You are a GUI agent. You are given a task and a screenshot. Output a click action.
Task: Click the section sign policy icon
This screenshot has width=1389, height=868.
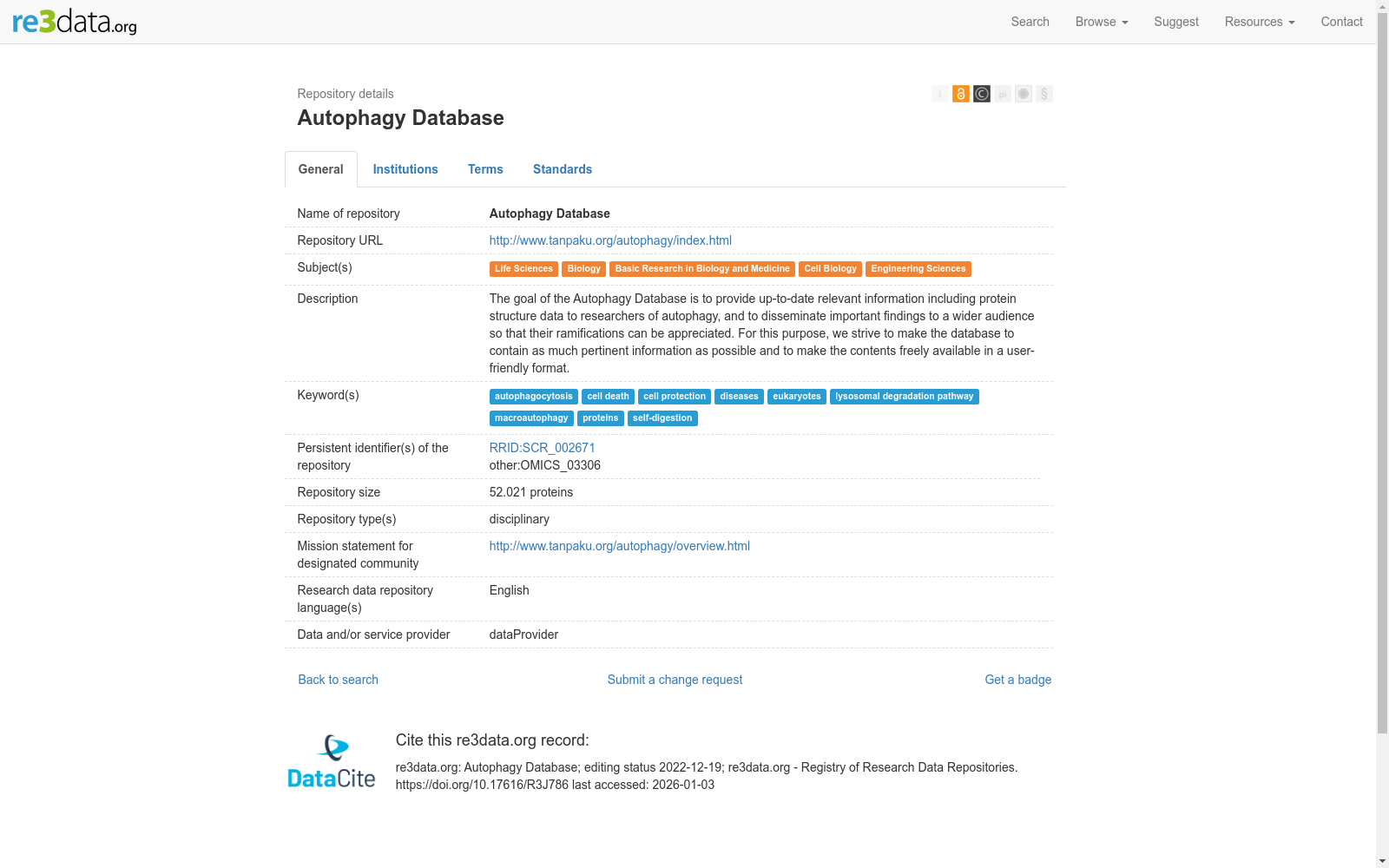pos(1044,94)
